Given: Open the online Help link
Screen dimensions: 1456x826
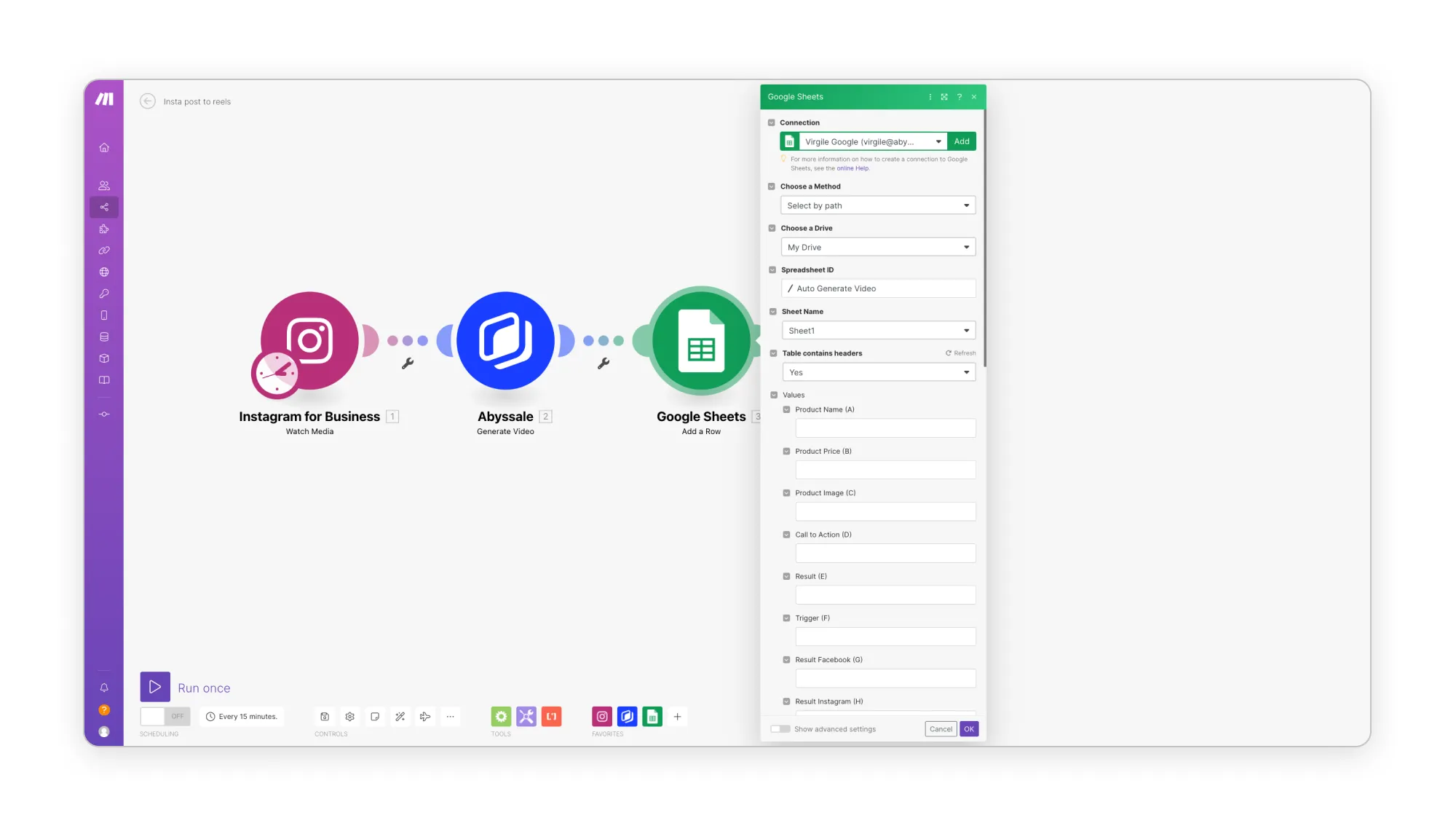Looking at the screenshot, I should point(852,168).
